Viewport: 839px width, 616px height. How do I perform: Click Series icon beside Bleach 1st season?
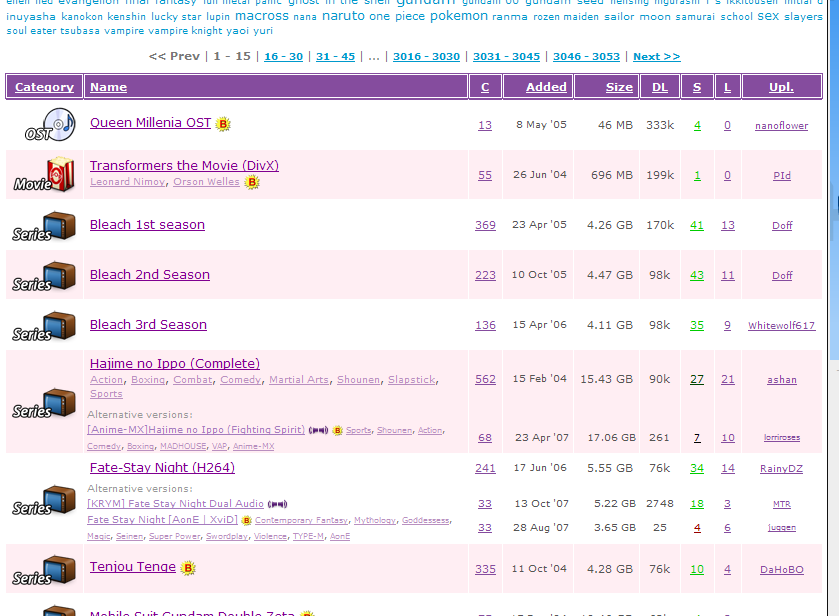44,226
